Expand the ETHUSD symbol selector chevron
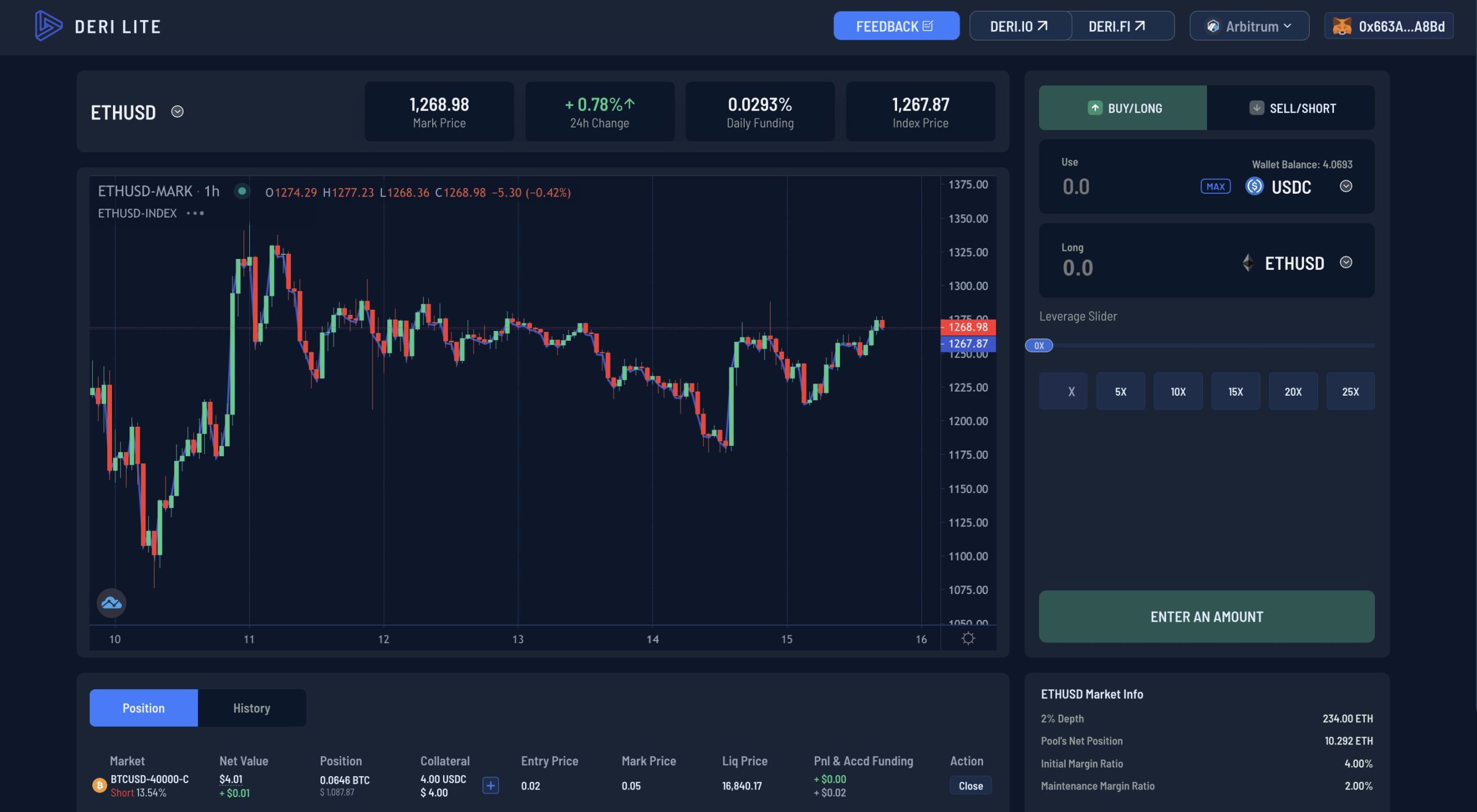Image resolution: width=1477 pixels, height=812 pixels. [177, 111]
